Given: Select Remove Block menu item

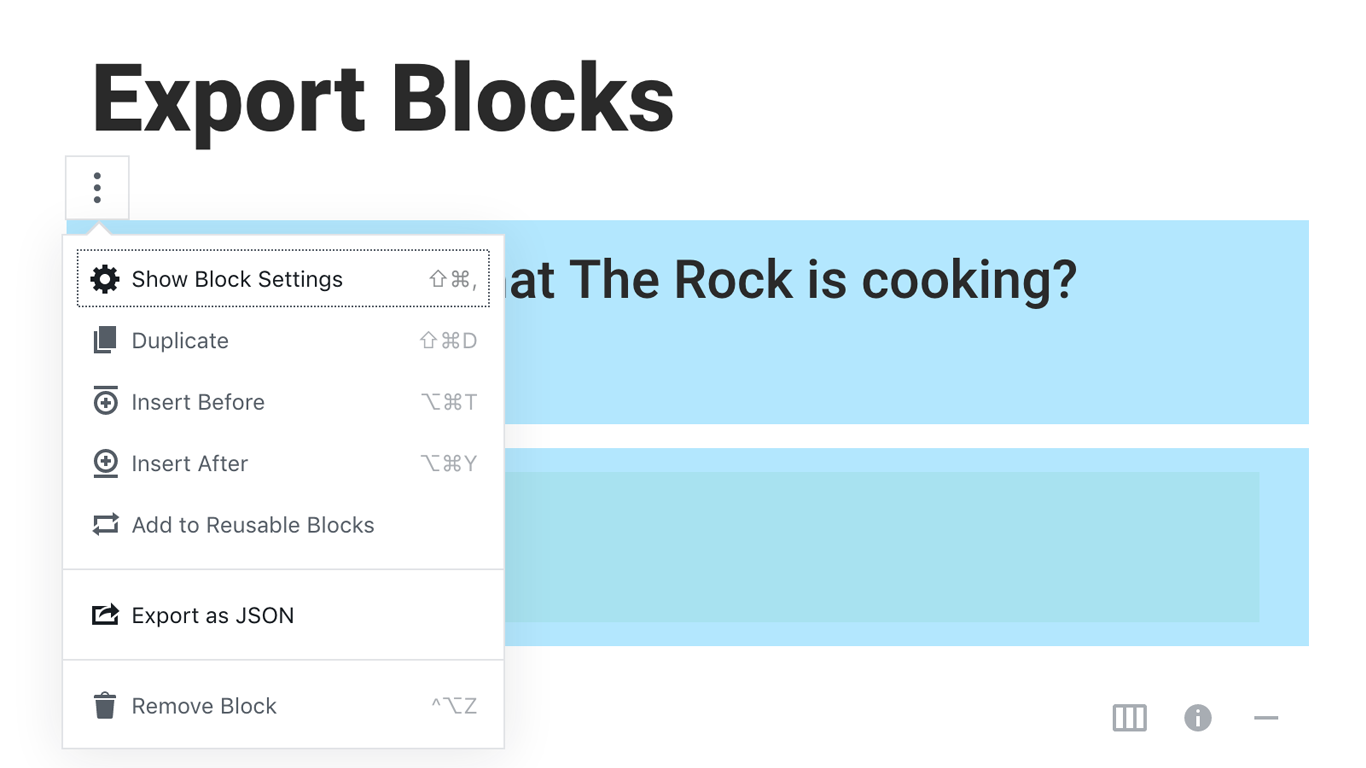Looking at the screenshot, I should 283,706.
